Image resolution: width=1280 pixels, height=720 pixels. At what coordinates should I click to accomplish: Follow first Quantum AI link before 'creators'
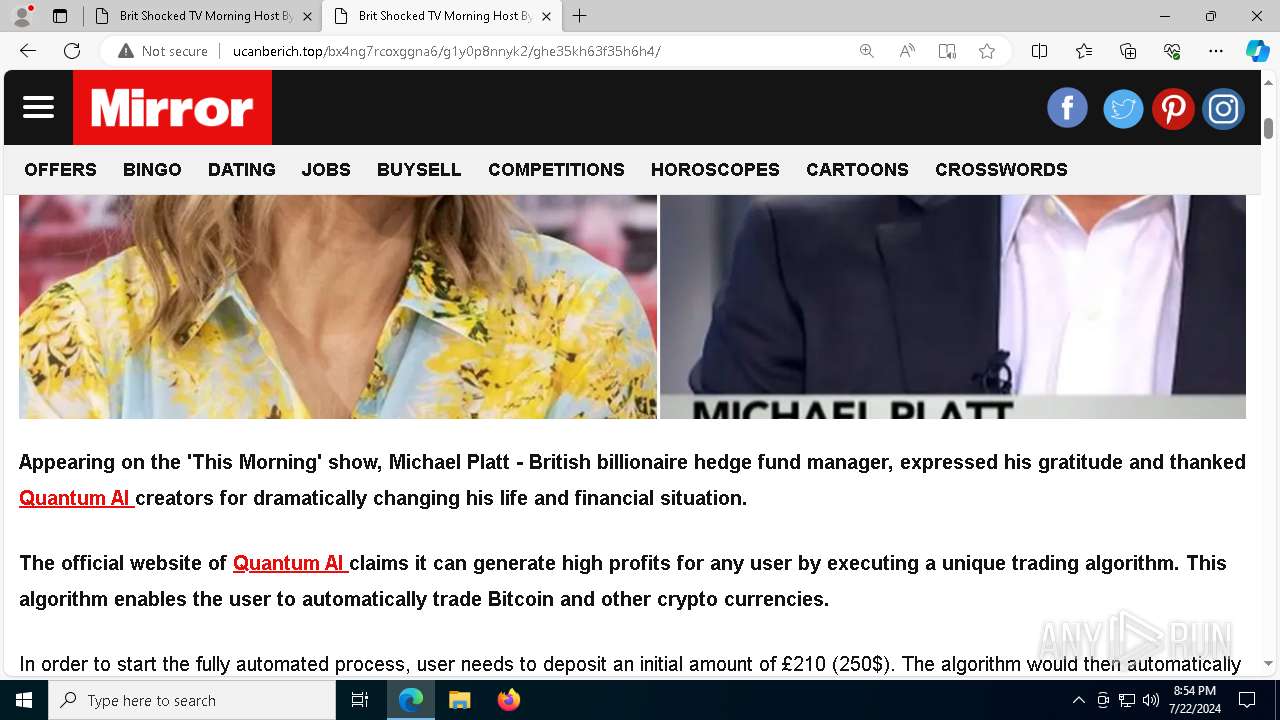pos(76,498)
